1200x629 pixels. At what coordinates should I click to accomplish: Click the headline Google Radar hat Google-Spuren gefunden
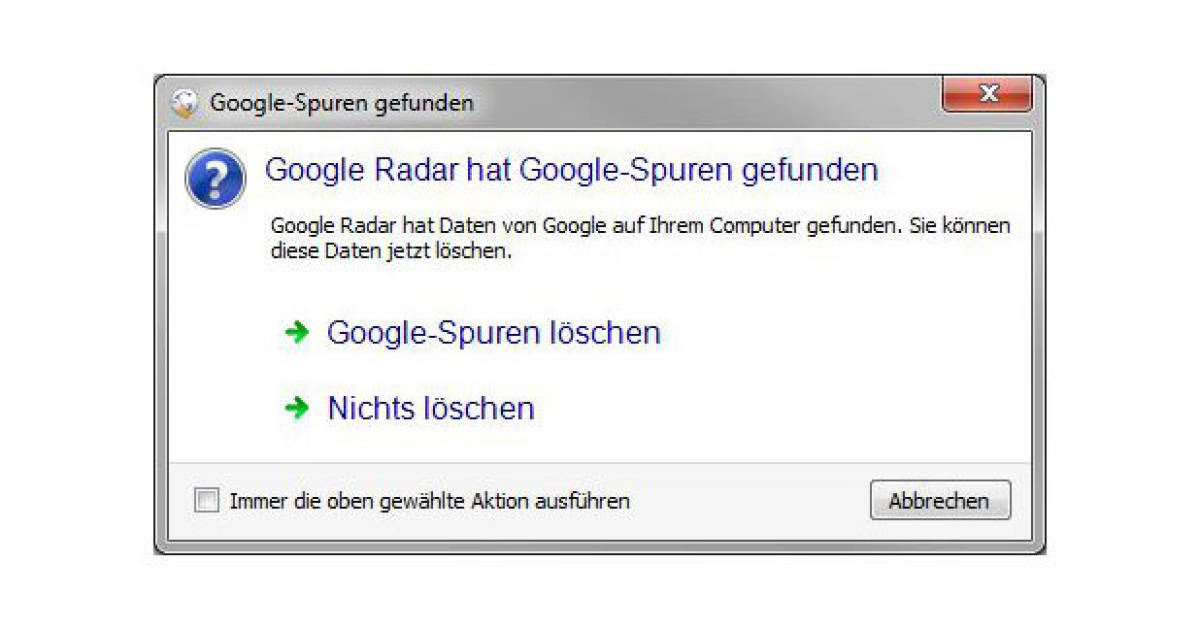coord(571,169)
